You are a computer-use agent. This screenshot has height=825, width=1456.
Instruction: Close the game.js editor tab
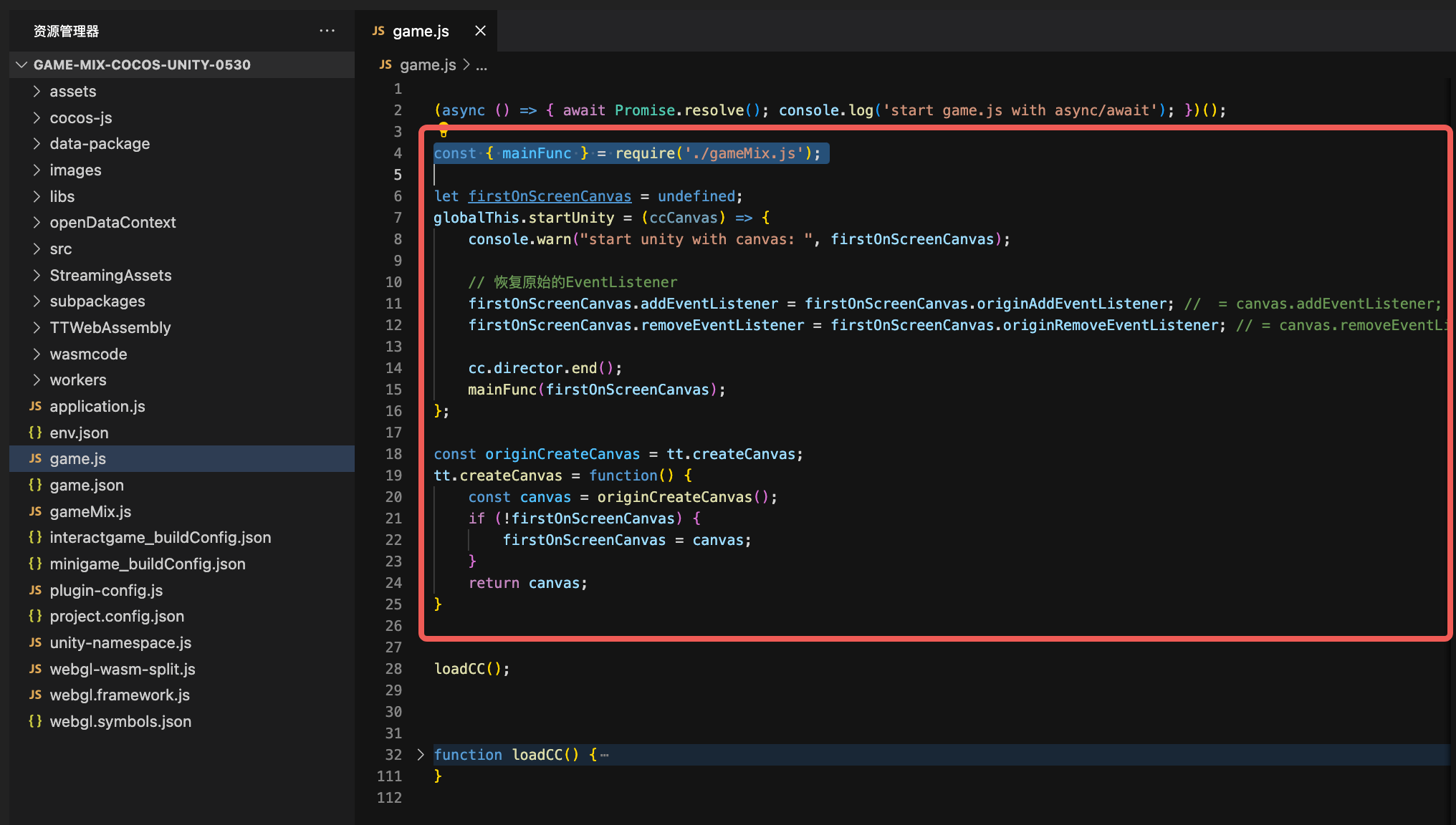coord(480,31)
